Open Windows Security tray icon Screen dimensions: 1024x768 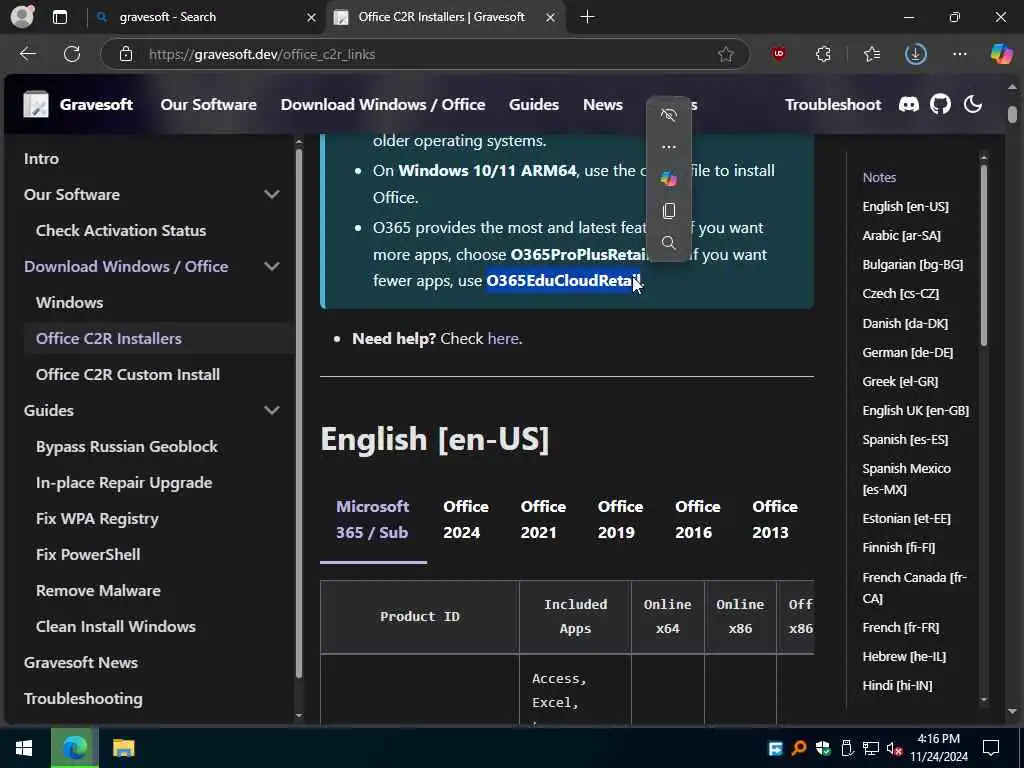822,748
